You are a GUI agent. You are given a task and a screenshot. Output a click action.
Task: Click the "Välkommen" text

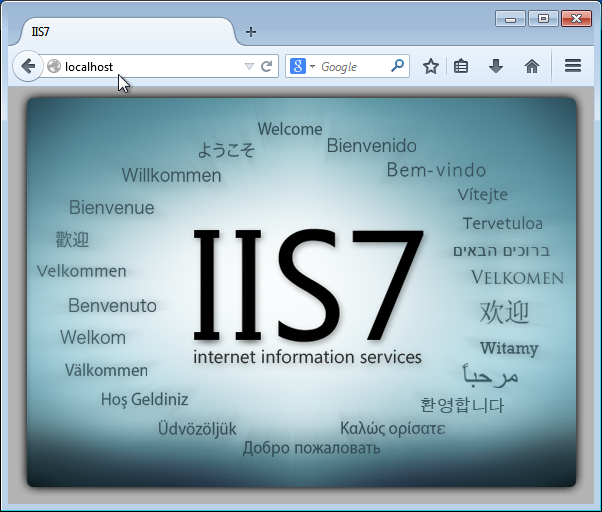coord(106,370)
